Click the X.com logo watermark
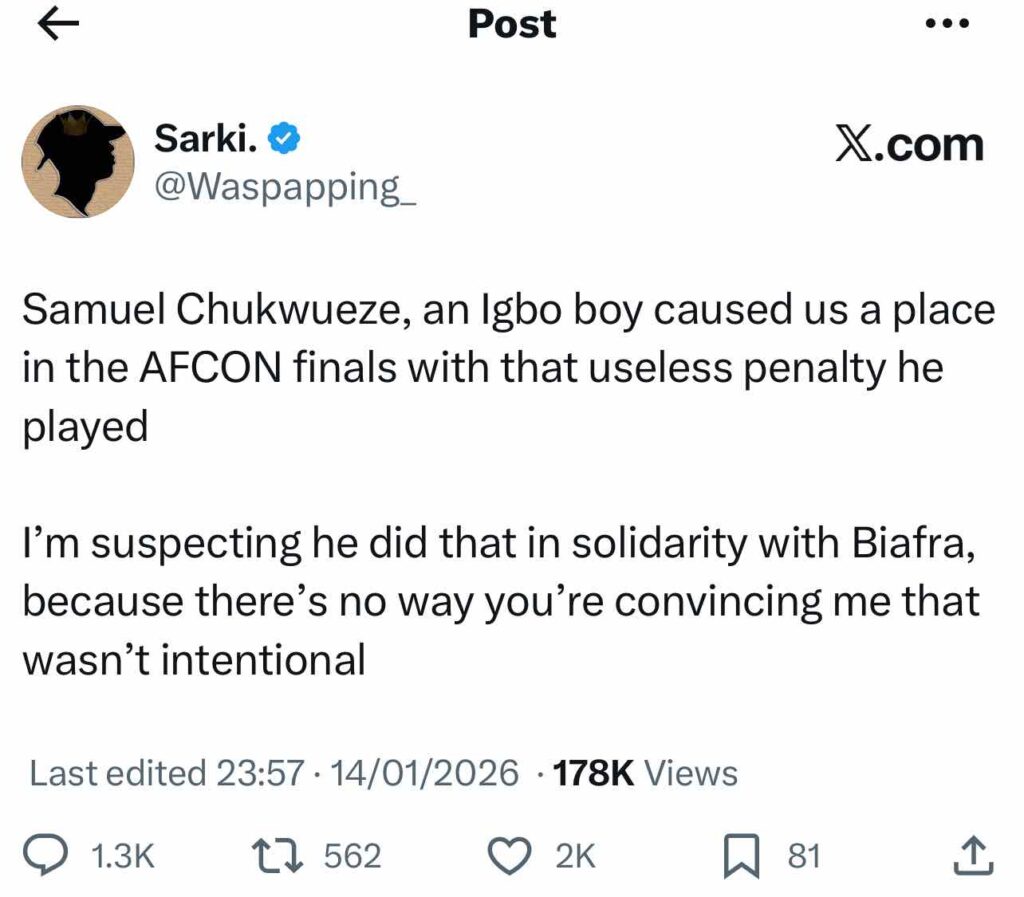The image size is (1024, 897). click(x=908, y=145)
